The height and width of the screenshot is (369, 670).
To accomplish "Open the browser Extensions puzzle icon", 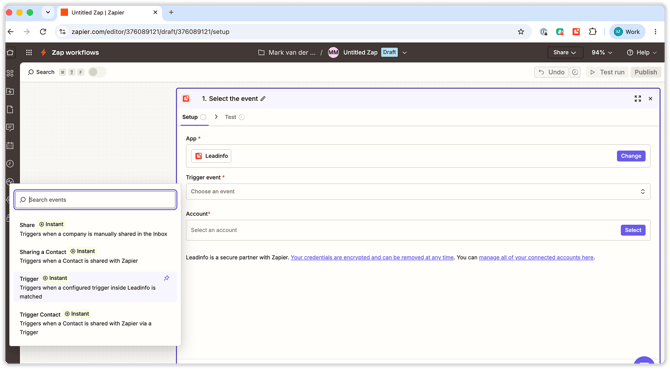I will [593, 32].
